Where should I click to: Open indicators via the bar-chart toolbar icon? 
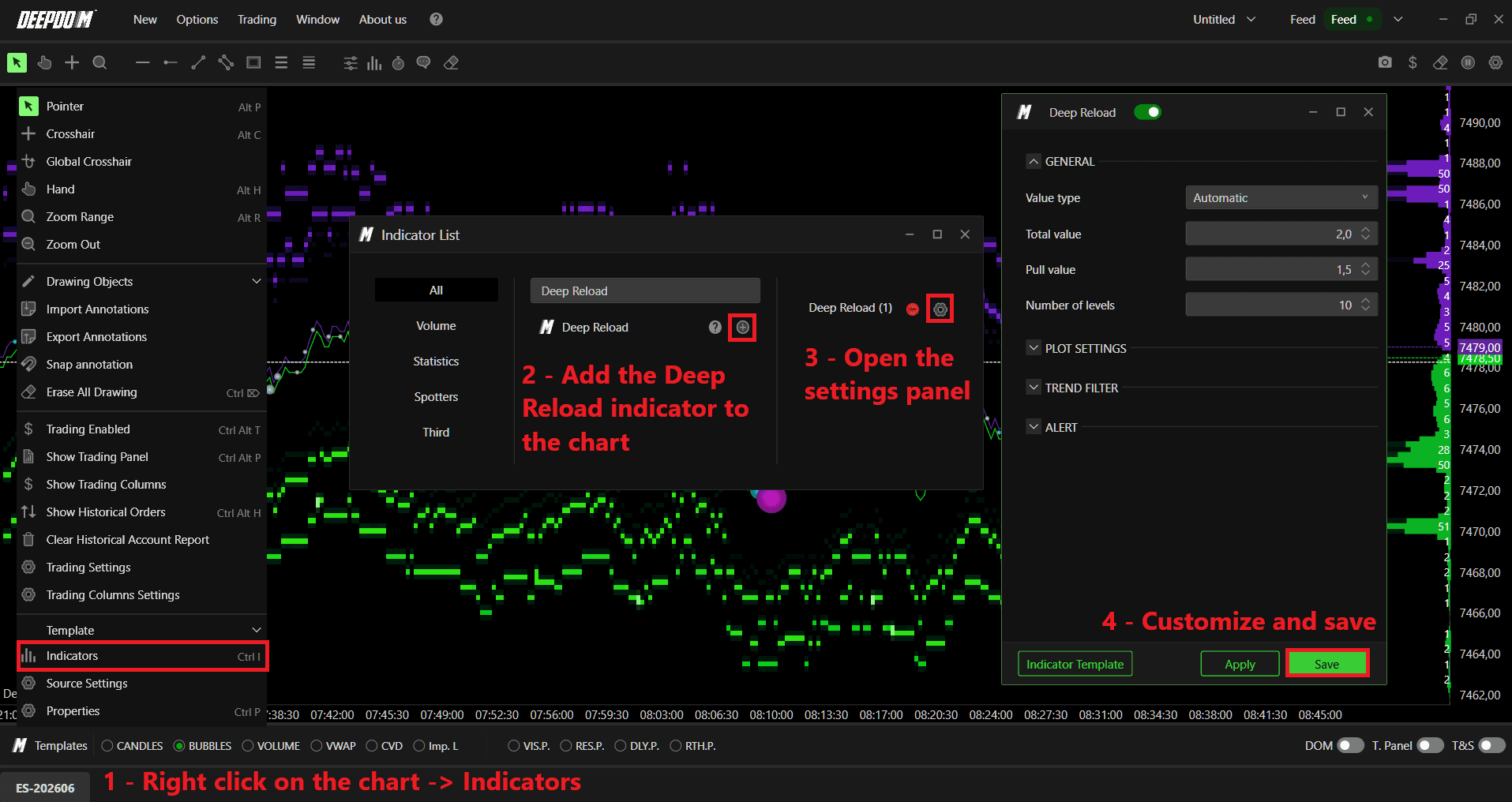[374, 62]
